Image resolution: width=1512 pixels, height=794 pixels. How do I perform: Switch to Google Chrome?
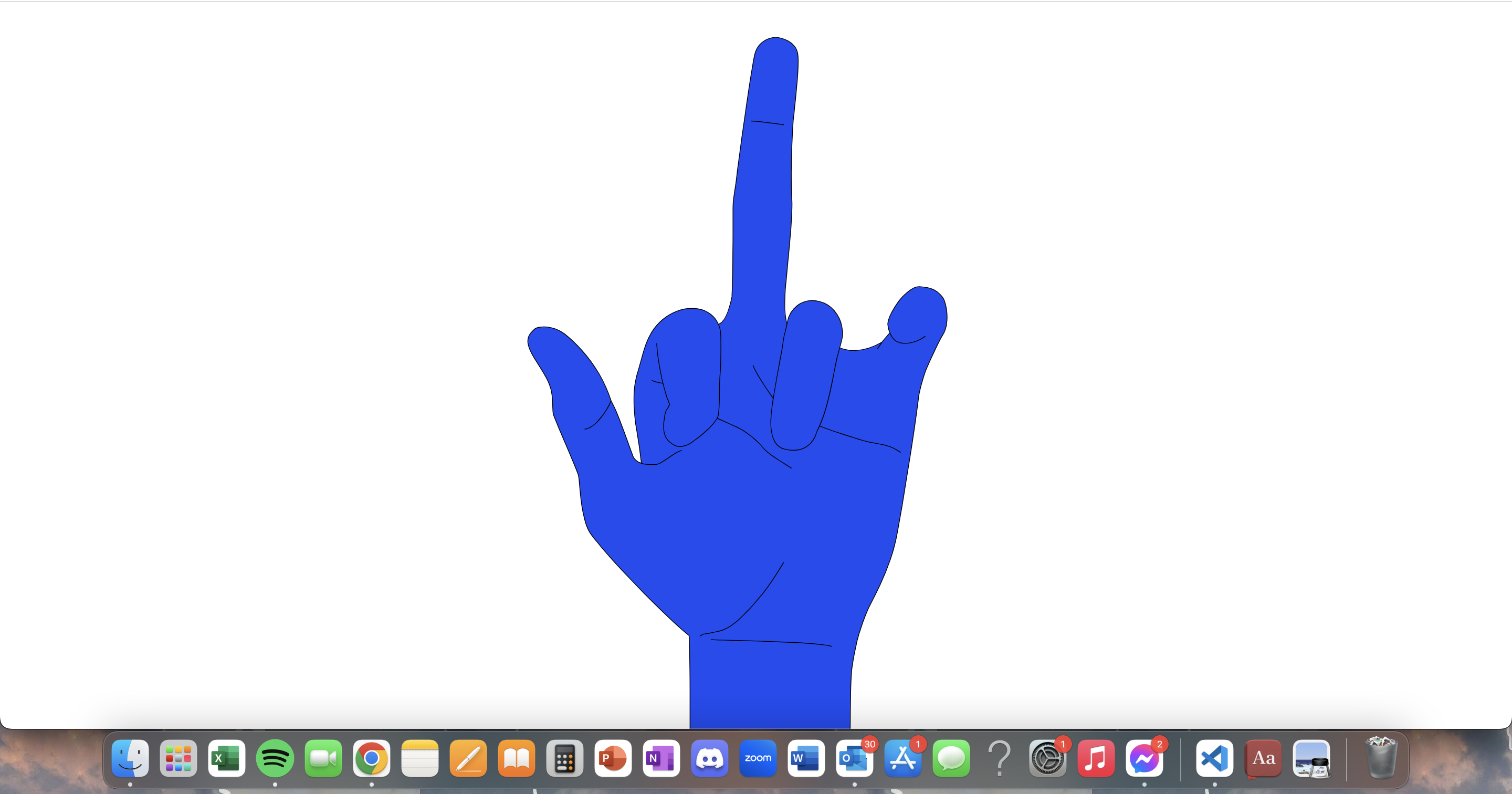pos(372,758)
